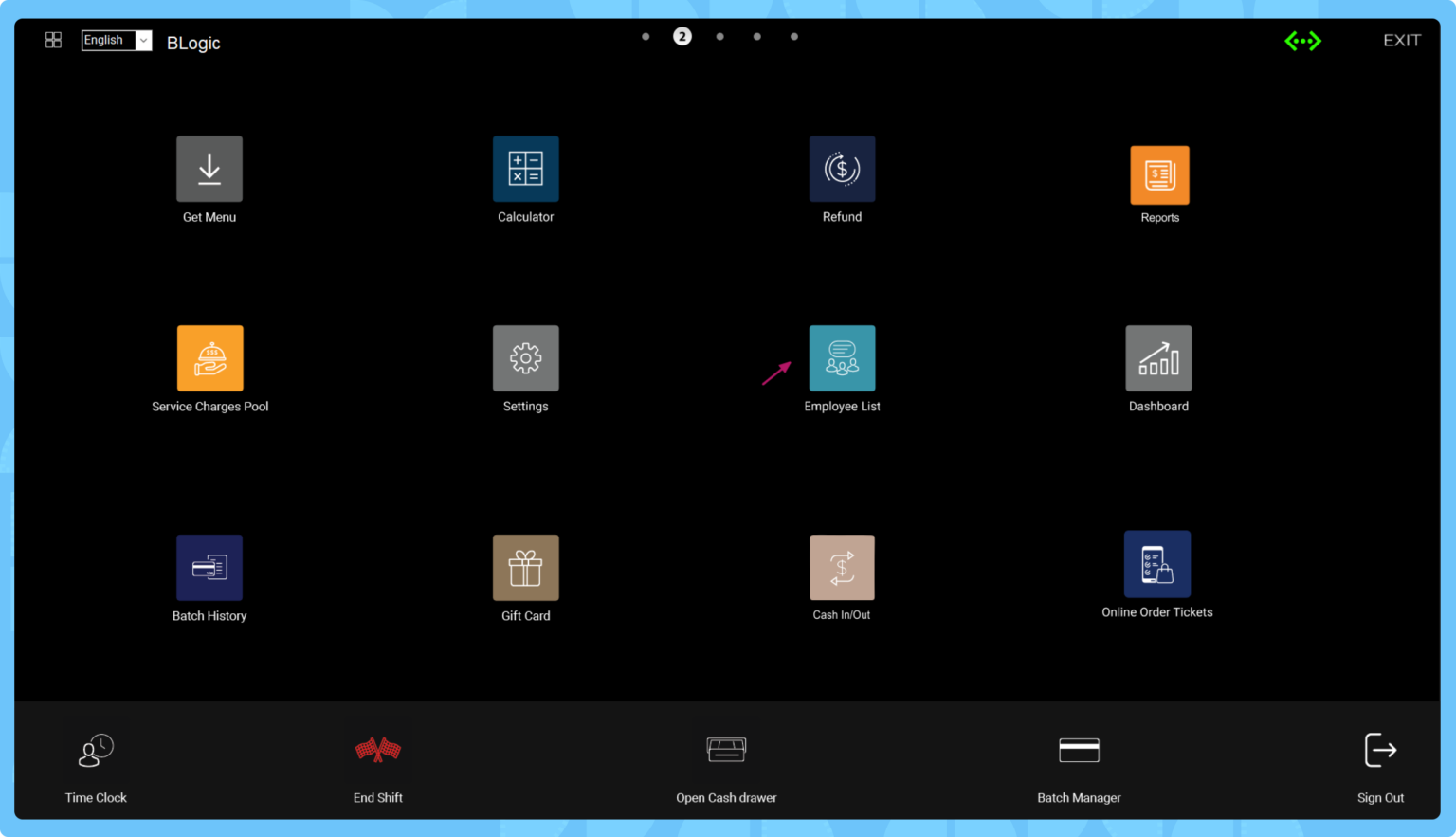Image resolution: width=1456 pixels, height=837 pixels.
Task: Open Batch History
Action: point(209,568)
